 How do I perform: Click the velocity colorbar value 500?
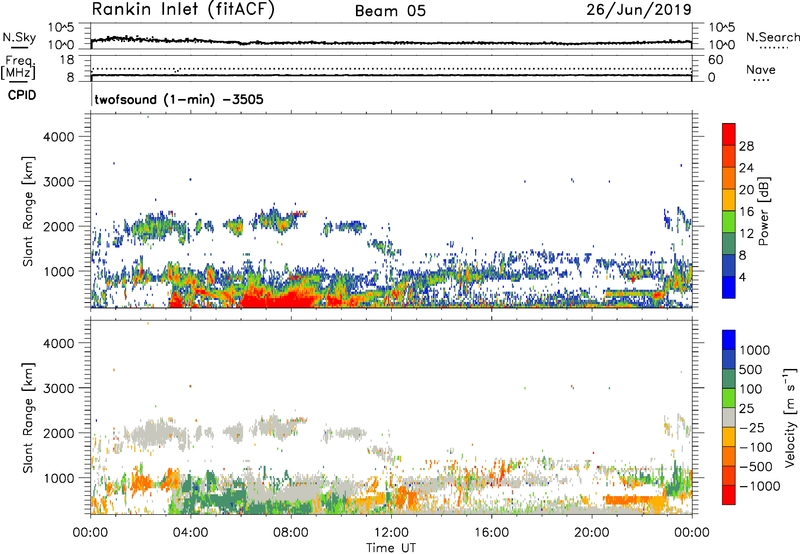tap(751, 370)
